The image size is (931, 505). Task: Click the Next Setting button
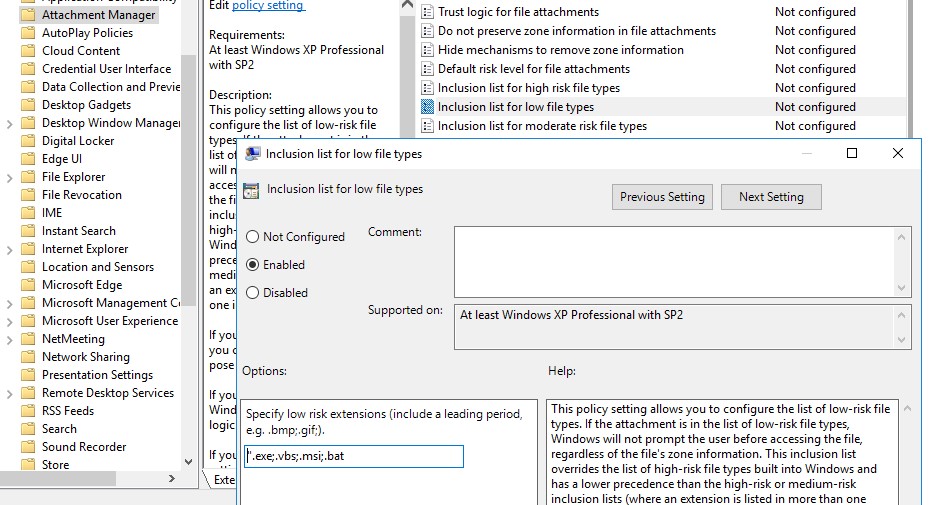pyautogui.click(x=770, y=197)
